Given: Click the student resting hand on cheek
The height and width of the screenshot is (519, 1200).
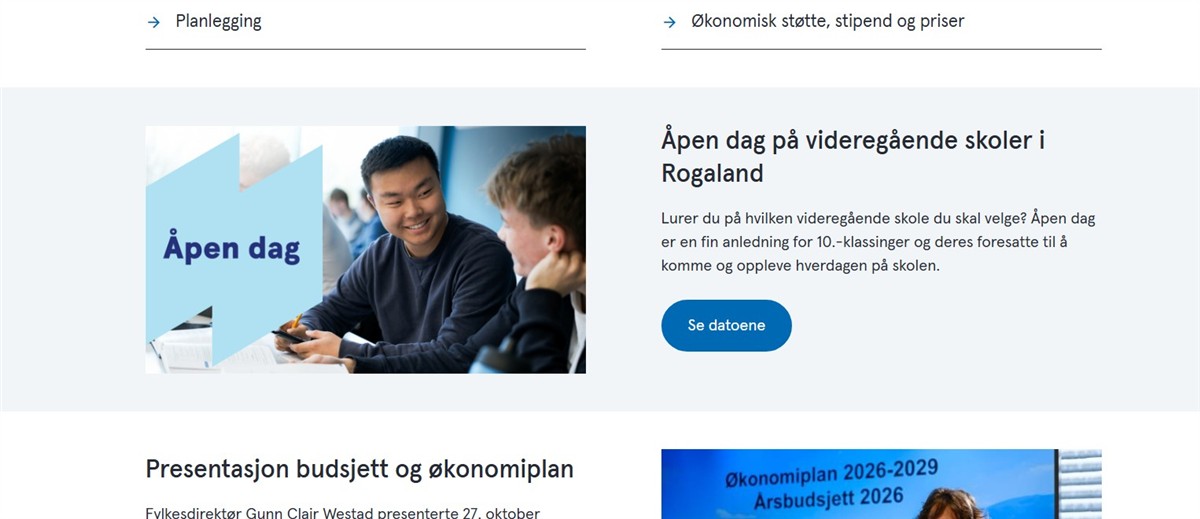Looking at the screenshot, I should point(540,260).
